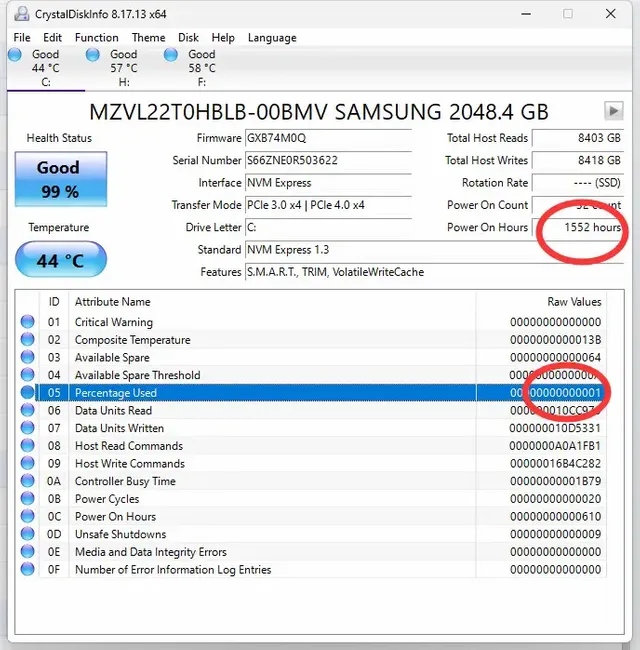Screen dimensions: 640x650
Task: Click the status orb for Composite Temperature
Action: tap(27, 340)
